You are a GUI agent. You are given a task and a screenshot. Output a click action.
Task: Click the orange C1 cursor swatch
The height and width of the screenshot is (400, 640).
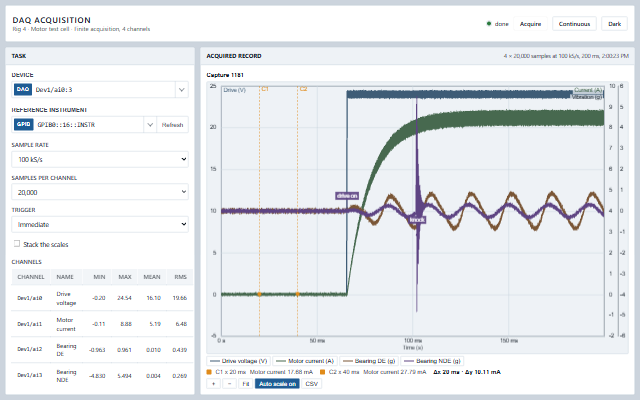tap(209, 372)
